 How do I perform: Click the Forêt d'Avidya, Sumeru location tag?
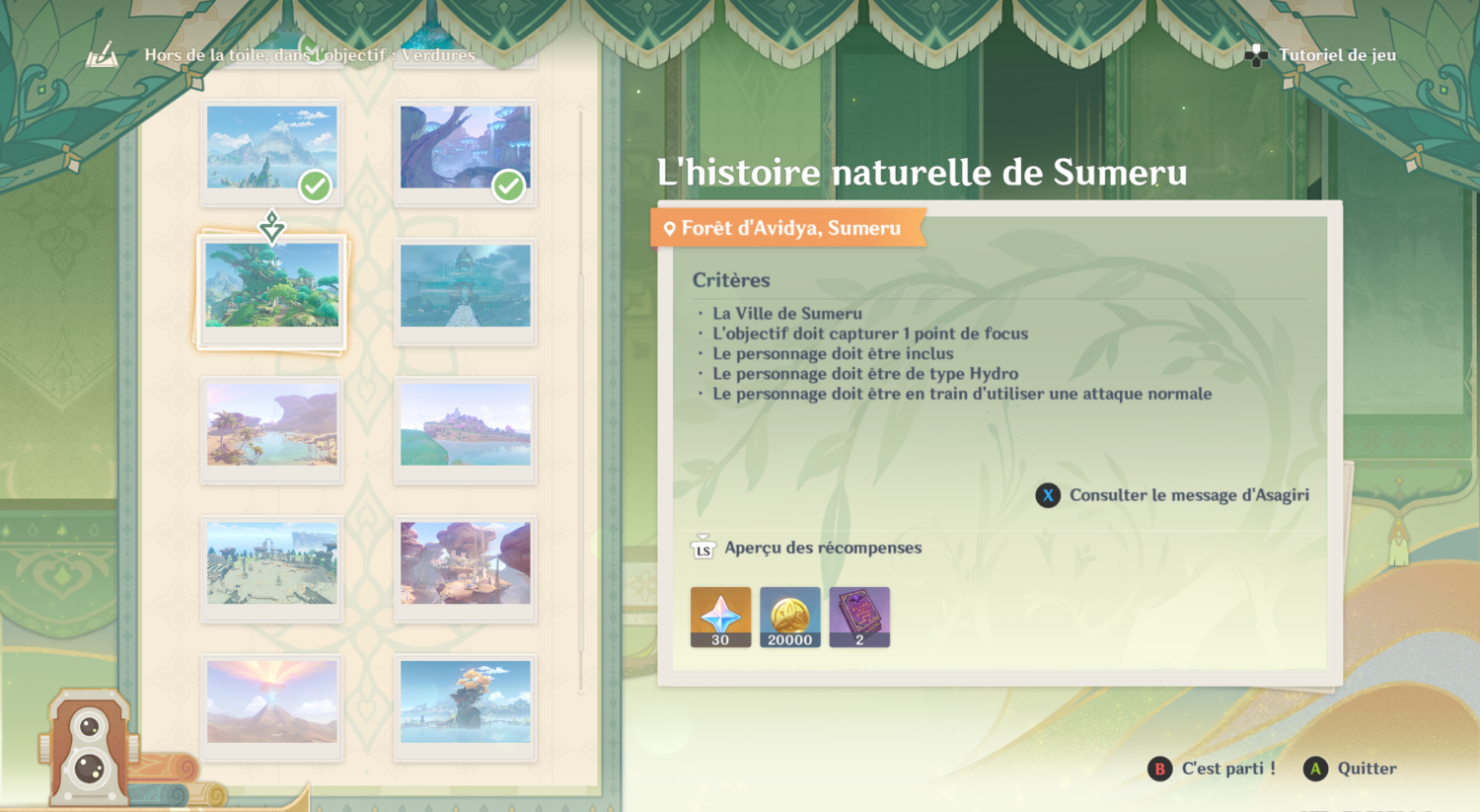click(x=789, y=228)
